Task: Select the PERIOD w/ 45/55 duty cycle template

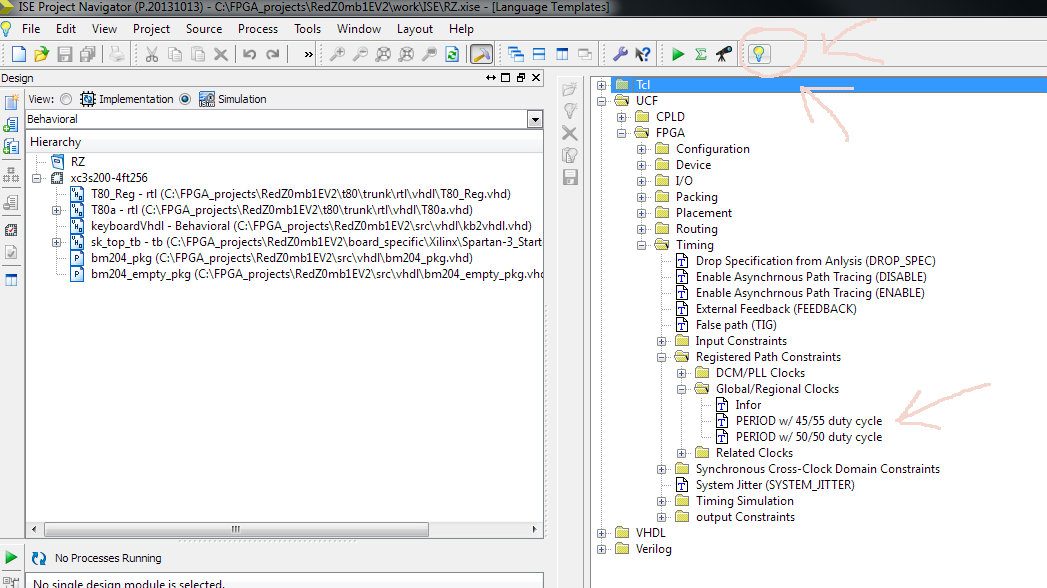Action: tap(809, 421)
